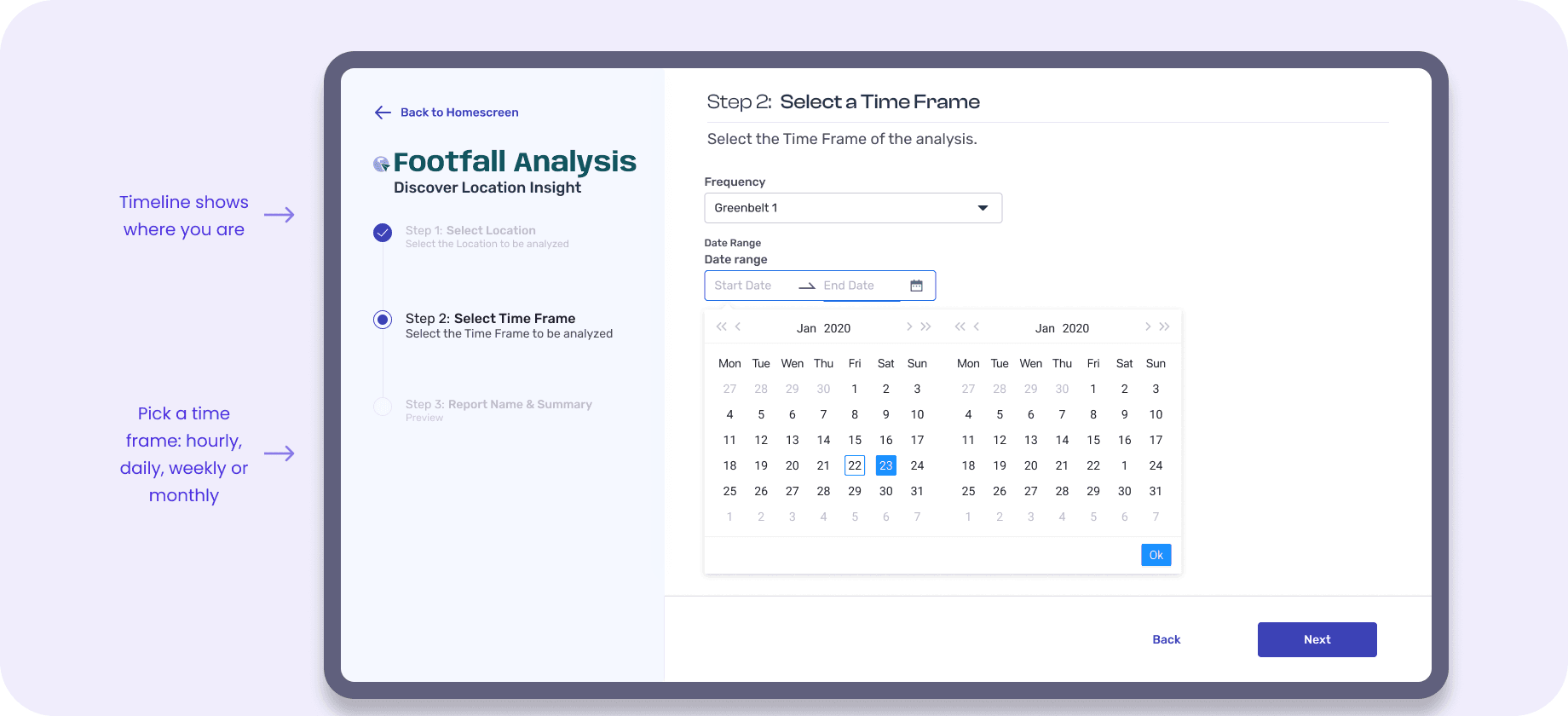Select date 8 in left calendar
The height and width of the screenshot is (716, 1568).
855,414
